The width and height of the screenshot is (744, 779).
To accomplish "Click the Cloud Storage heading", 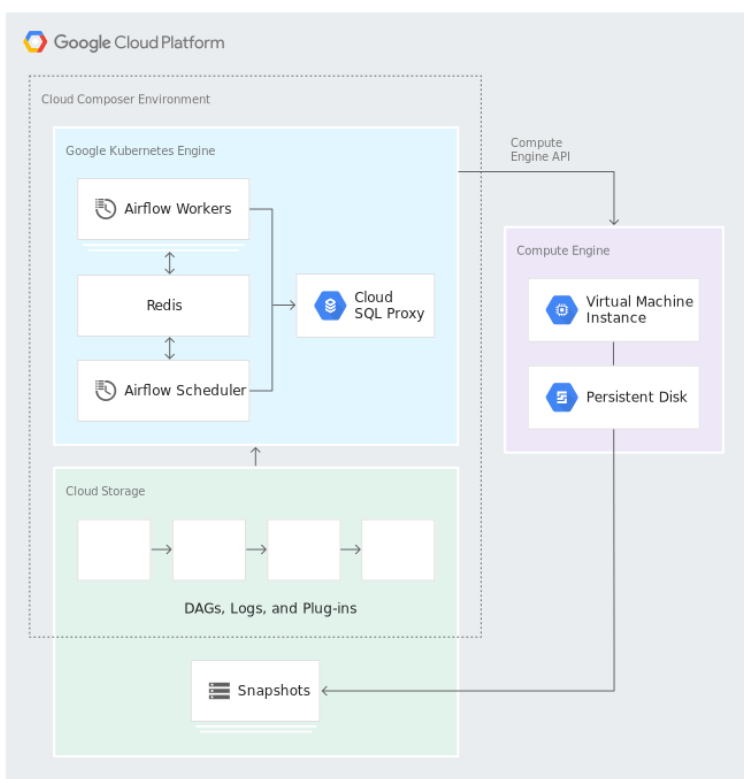I will (105, 491).
